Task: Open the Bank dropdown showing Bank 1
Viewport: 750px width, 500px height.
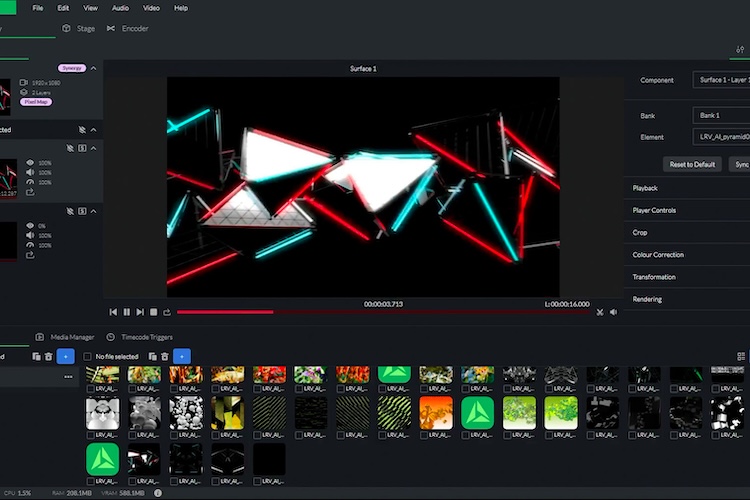Action: coord(721,115)
